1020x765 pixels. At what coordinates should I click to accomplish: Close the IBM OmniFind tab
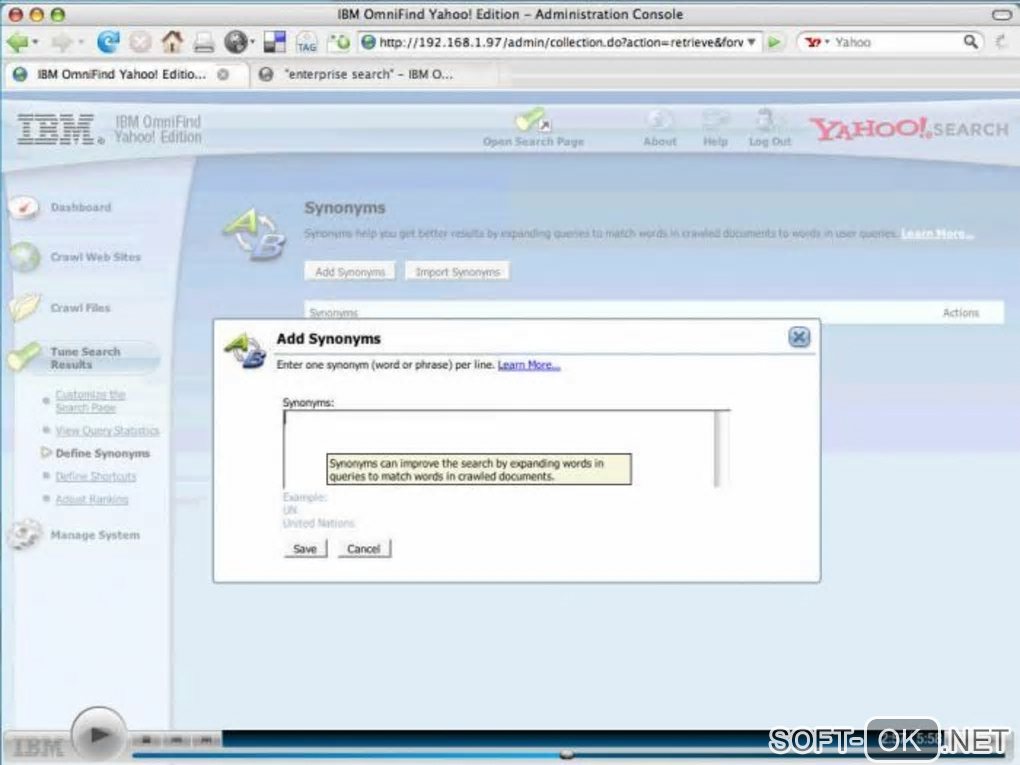223,74
